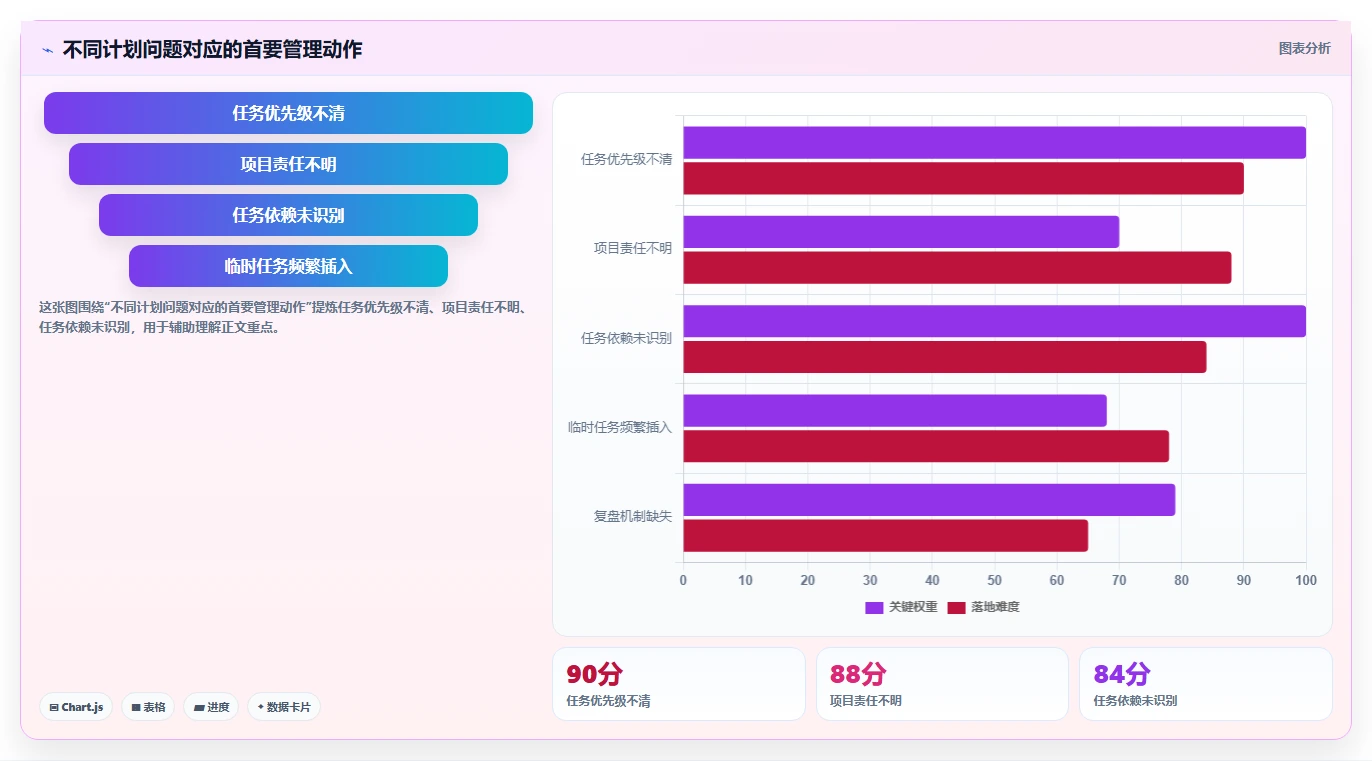Click the lightning icon beside the title
1372x761 pixels.
click(47, 50)
